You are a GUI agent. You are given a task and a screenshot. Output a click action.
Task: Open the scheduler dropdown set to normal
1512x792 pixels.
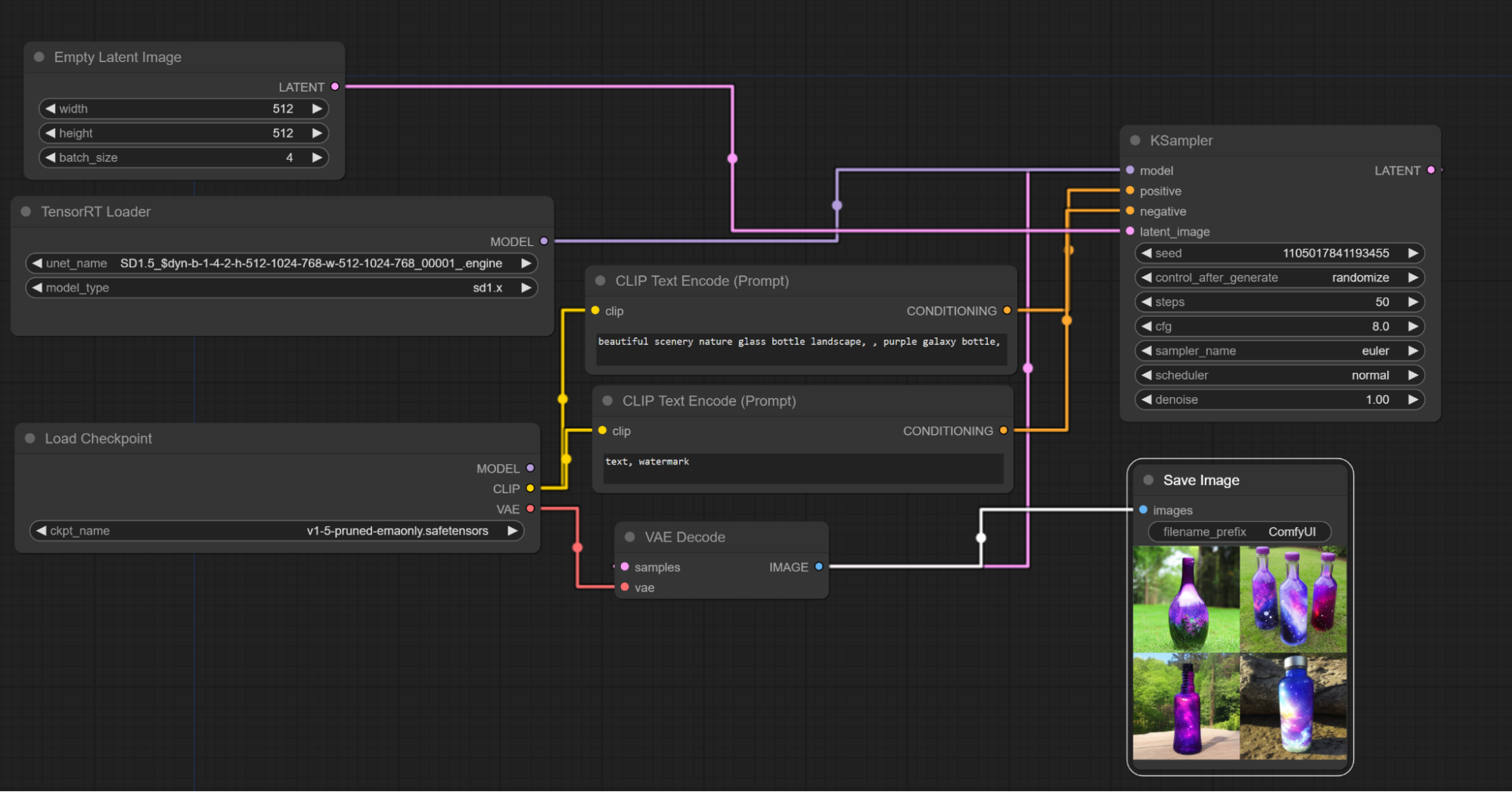[x=1279, y=375]
